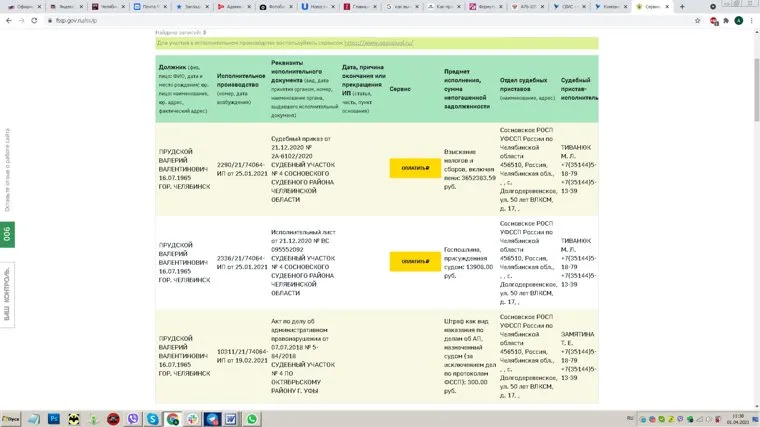Open the Viber icon in the taskbar
This screenshot has height=427, width=760.
point(132,419)
